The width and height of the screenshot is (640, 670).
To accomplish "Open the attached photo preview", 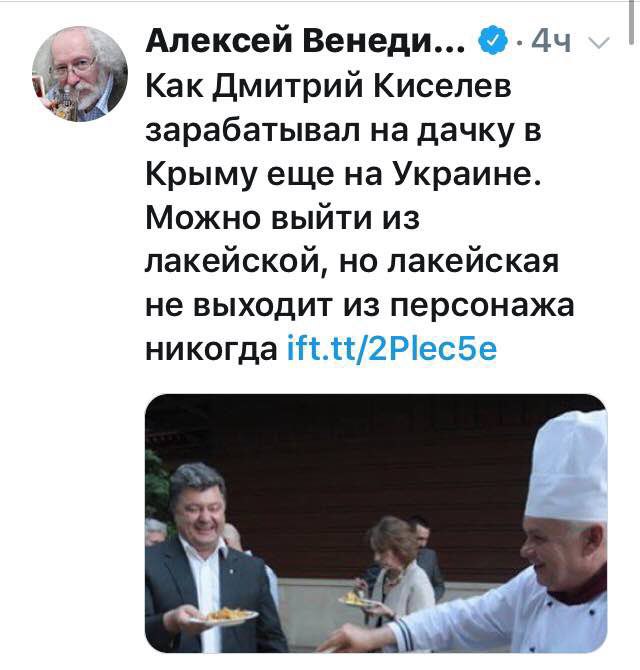I will 376,523.
